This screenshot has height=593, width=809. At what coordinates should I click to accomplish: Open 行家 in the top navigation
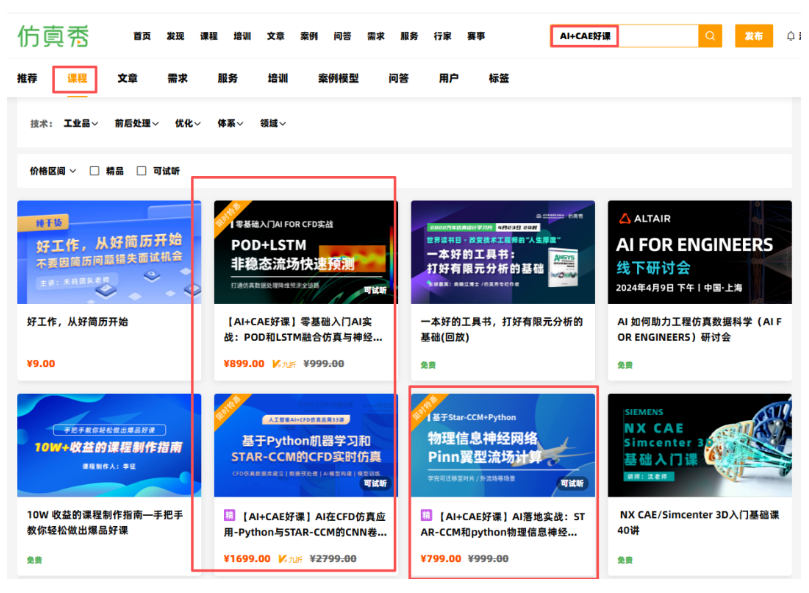click(443, 36)
